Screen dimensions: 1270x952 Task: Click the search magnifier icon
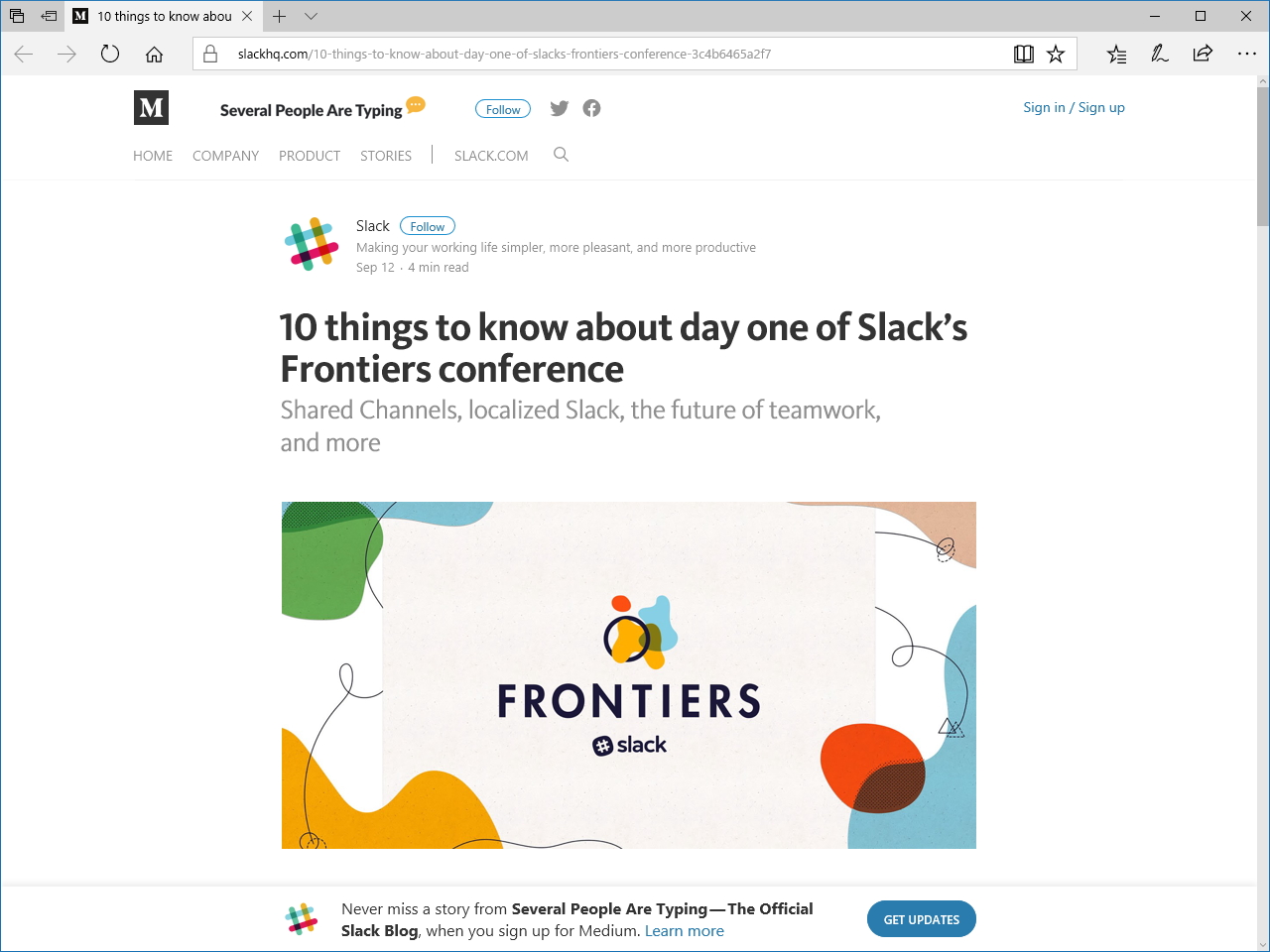(x=561, y=155)
